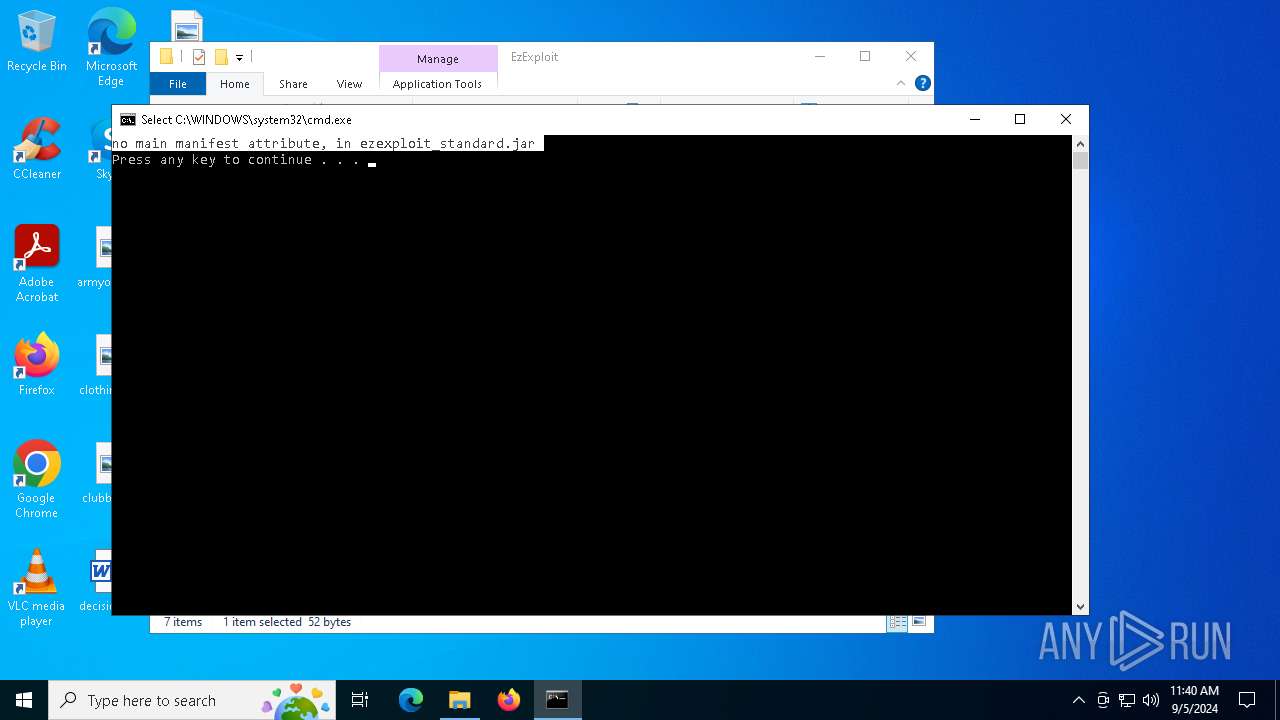Minimize the EzExploit Explorer window
Viewport: 1280px width, 720px height.
(820, 57)
